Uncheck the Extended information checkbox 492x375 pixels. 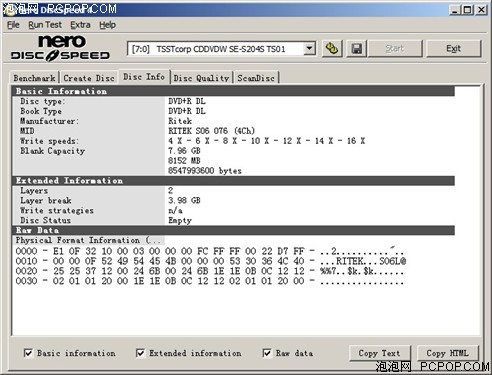pyautogui.click(x=140, y=353)
